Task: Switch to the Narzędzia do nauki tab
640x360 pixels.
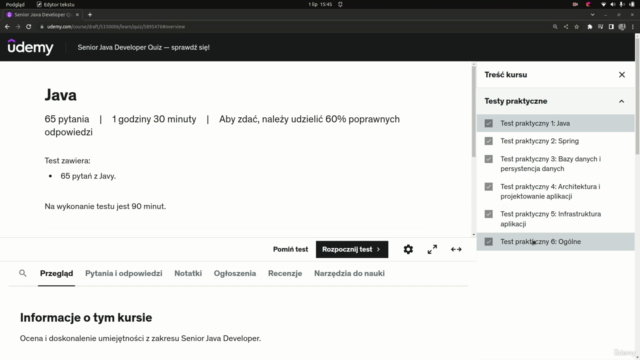Action: (349, 273)
